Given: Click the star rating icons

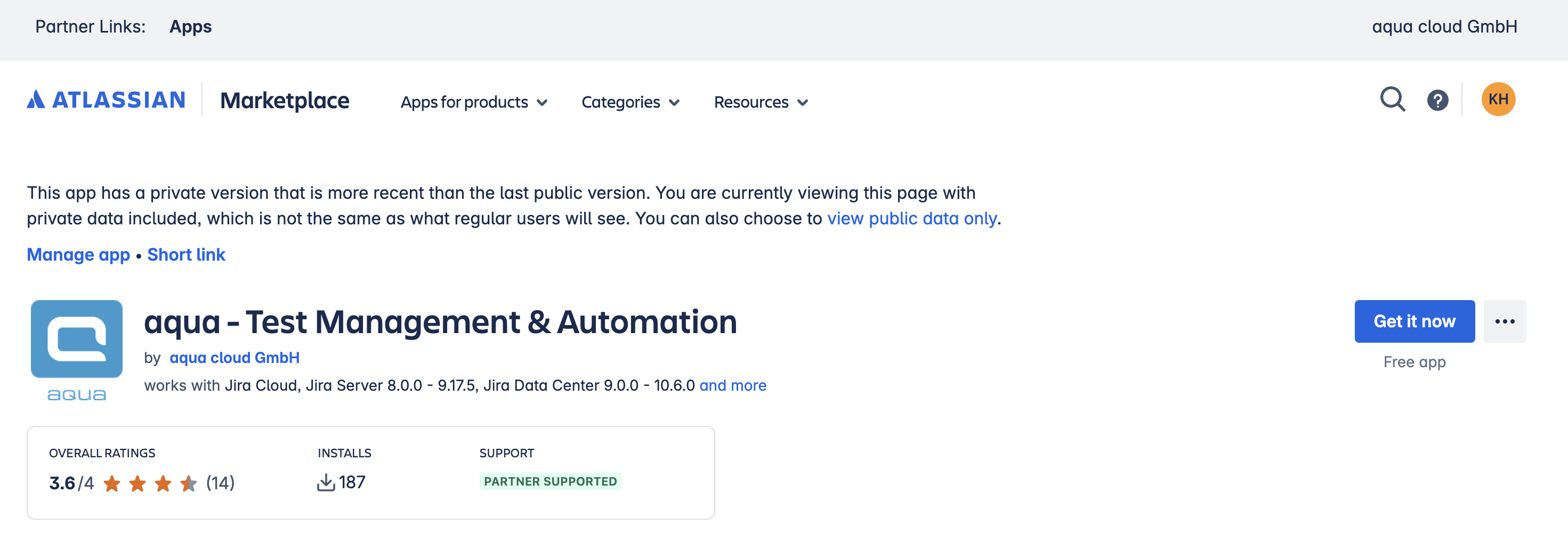Looking at the screenshot, I should [150, 484].
